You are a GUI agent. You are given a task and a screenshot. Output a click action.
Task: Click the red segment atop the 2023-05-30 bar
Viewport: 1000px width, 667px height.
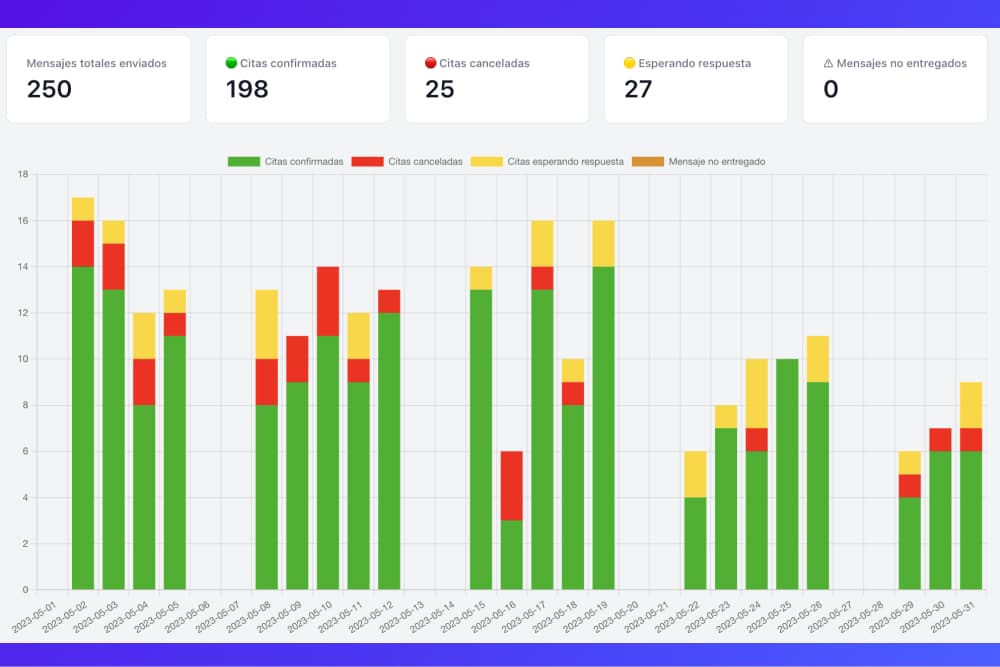coord(940,439)
